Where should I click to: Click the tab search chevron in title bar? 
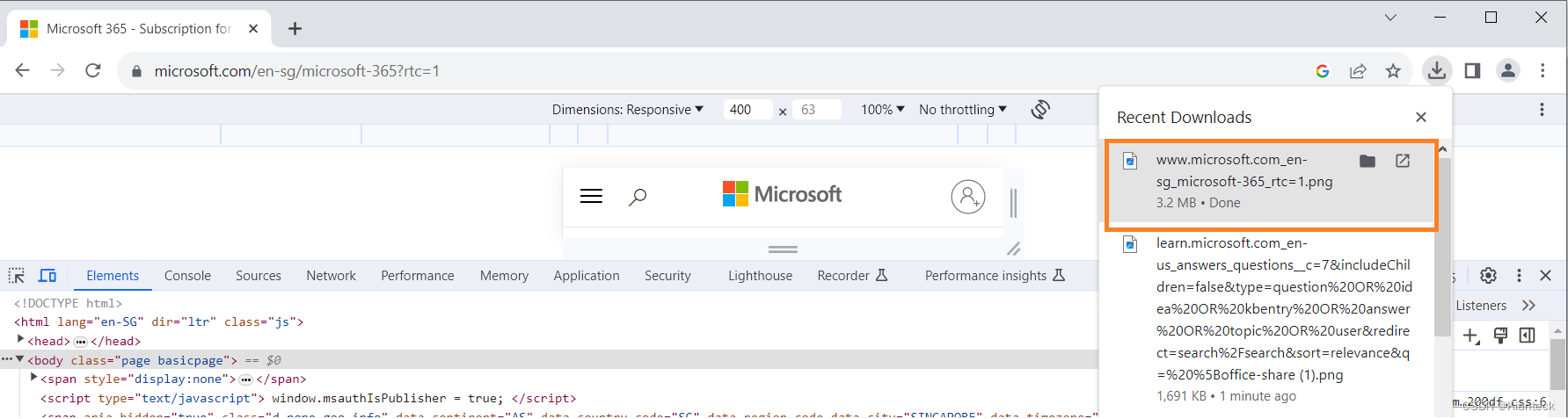click(1390, 18)
